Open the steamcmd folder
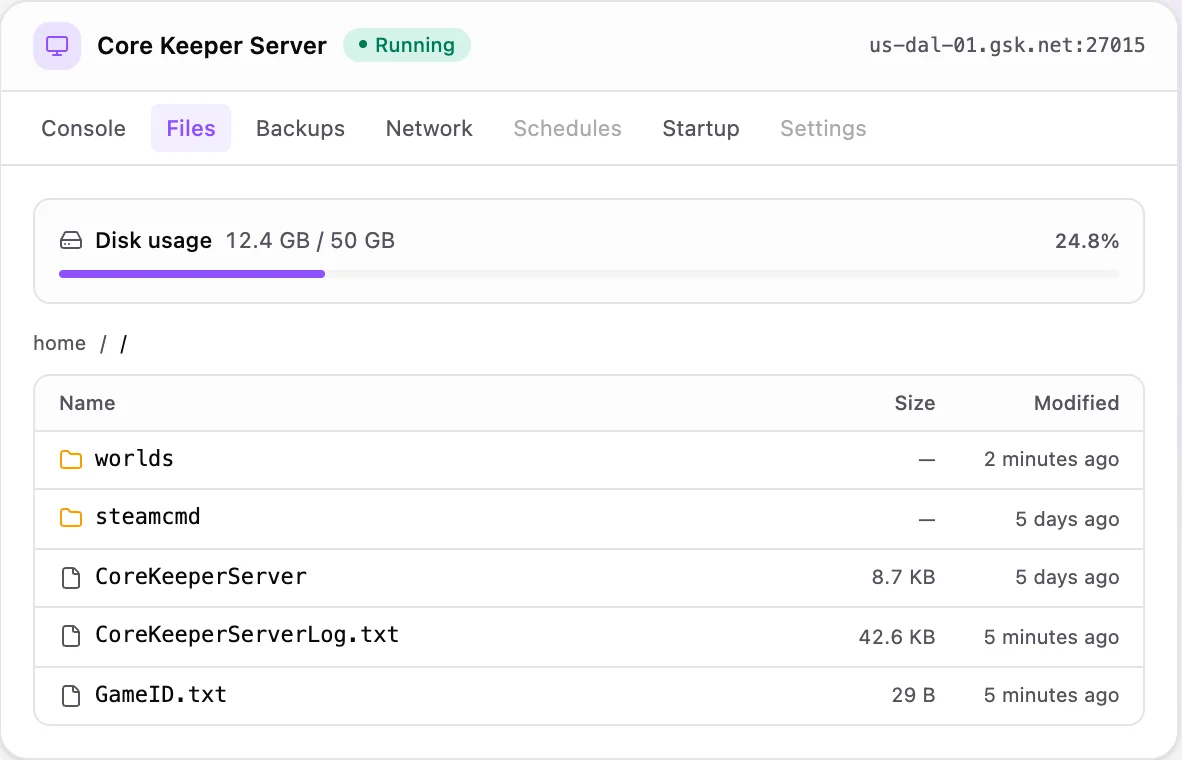Viewport: 1182px width, 760px height. pyautogui.click(x=148, y=516)
